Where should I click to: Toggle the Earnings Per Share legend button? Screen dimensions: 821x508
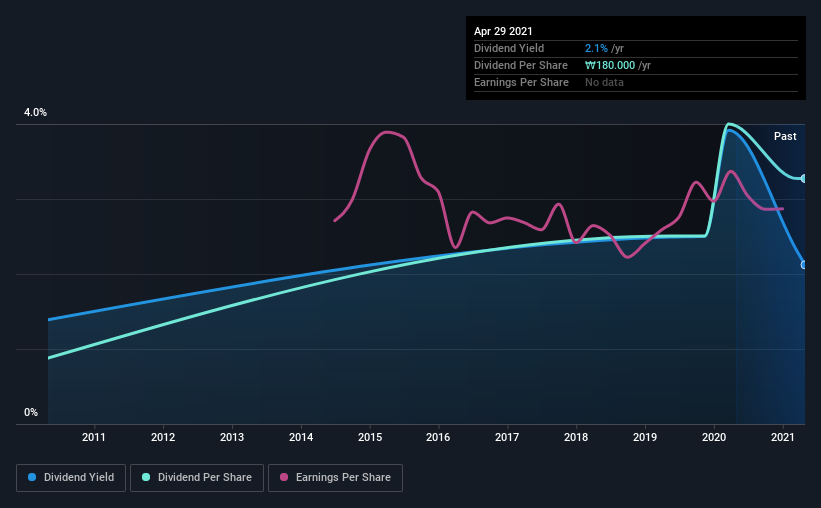335,478
